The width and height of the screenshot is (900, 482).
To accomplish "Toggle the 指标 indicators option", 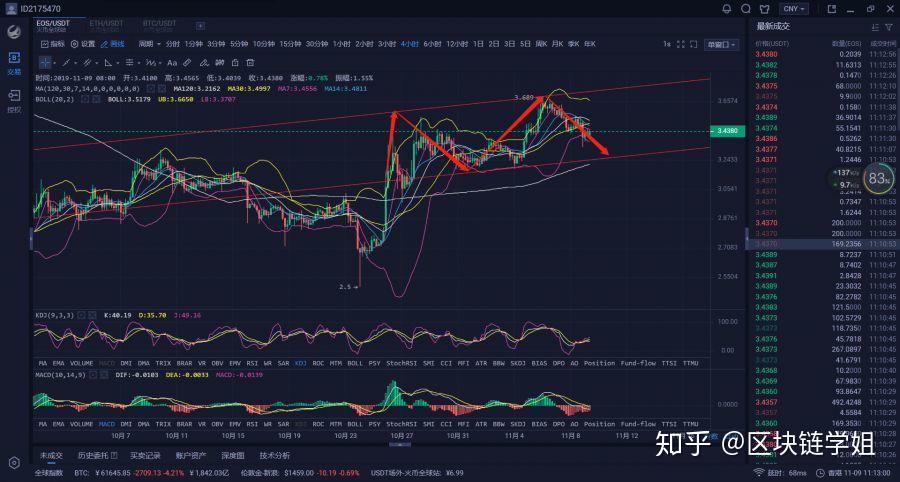I will (x=51, y=44).
